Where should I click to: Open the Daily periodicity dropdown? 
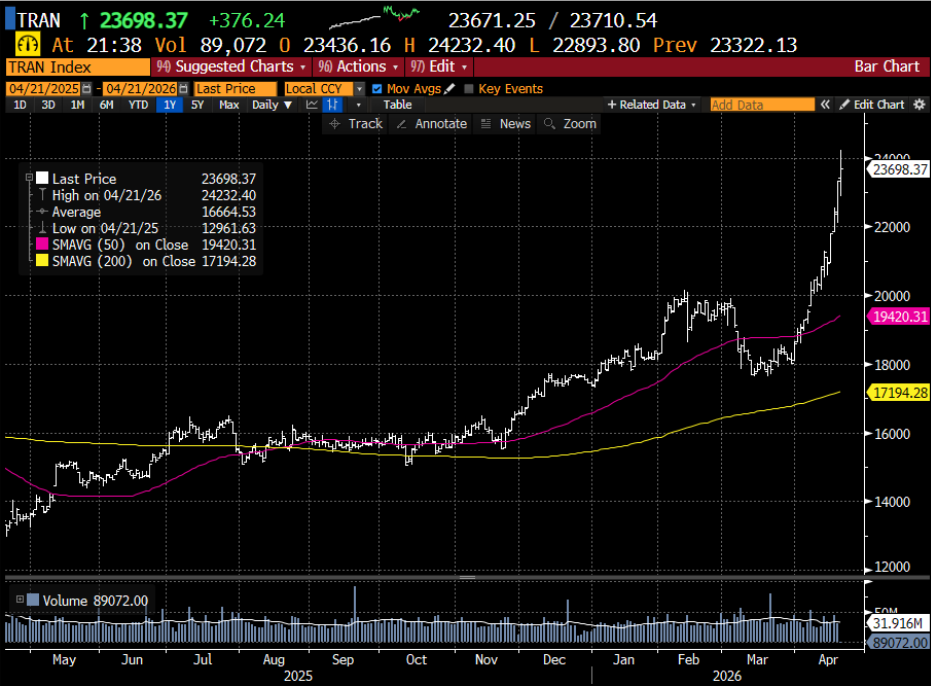click(x=271, y=104)
